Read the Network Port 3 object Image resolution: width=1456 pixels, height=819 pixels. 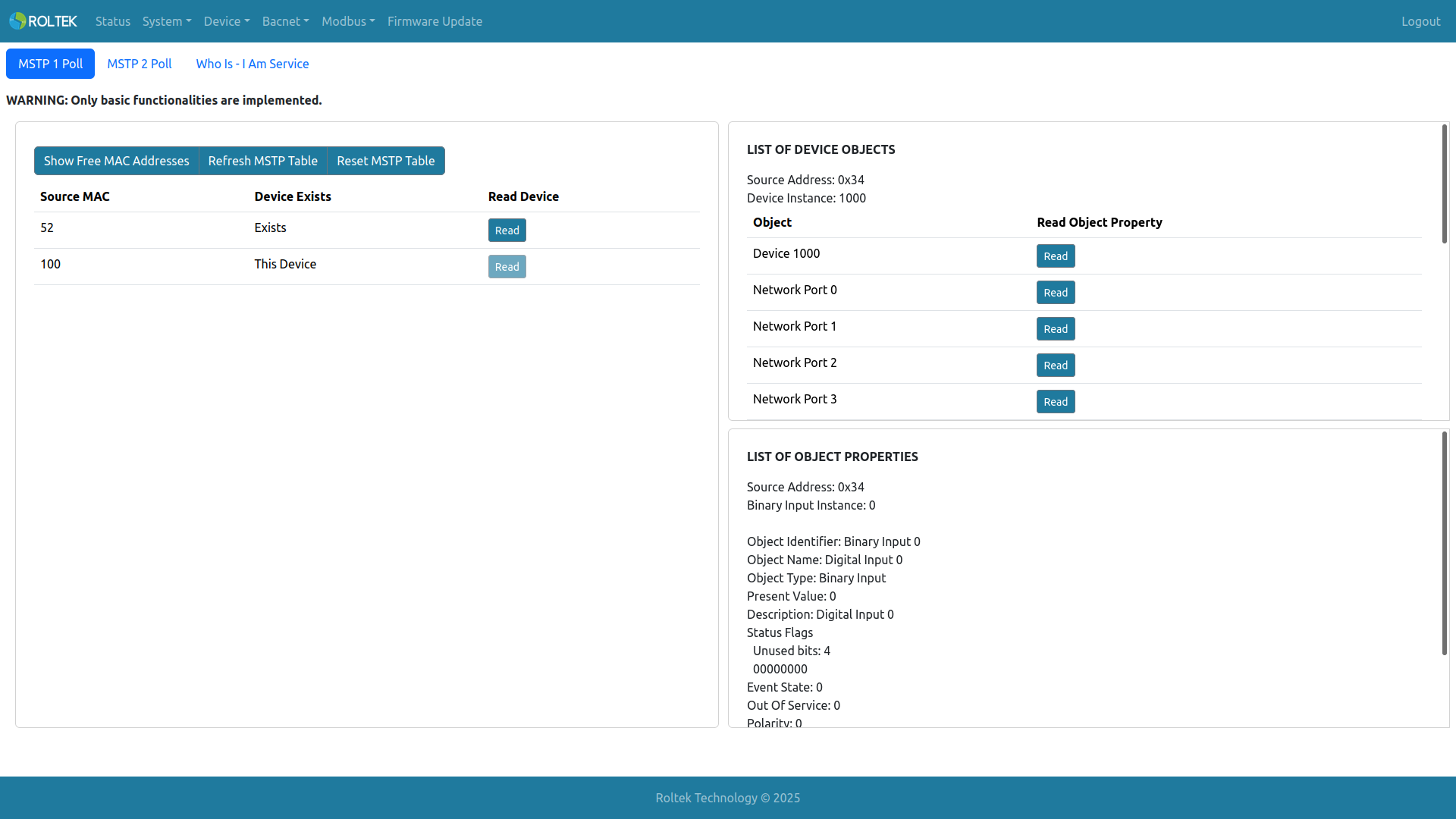[1056, 402]
